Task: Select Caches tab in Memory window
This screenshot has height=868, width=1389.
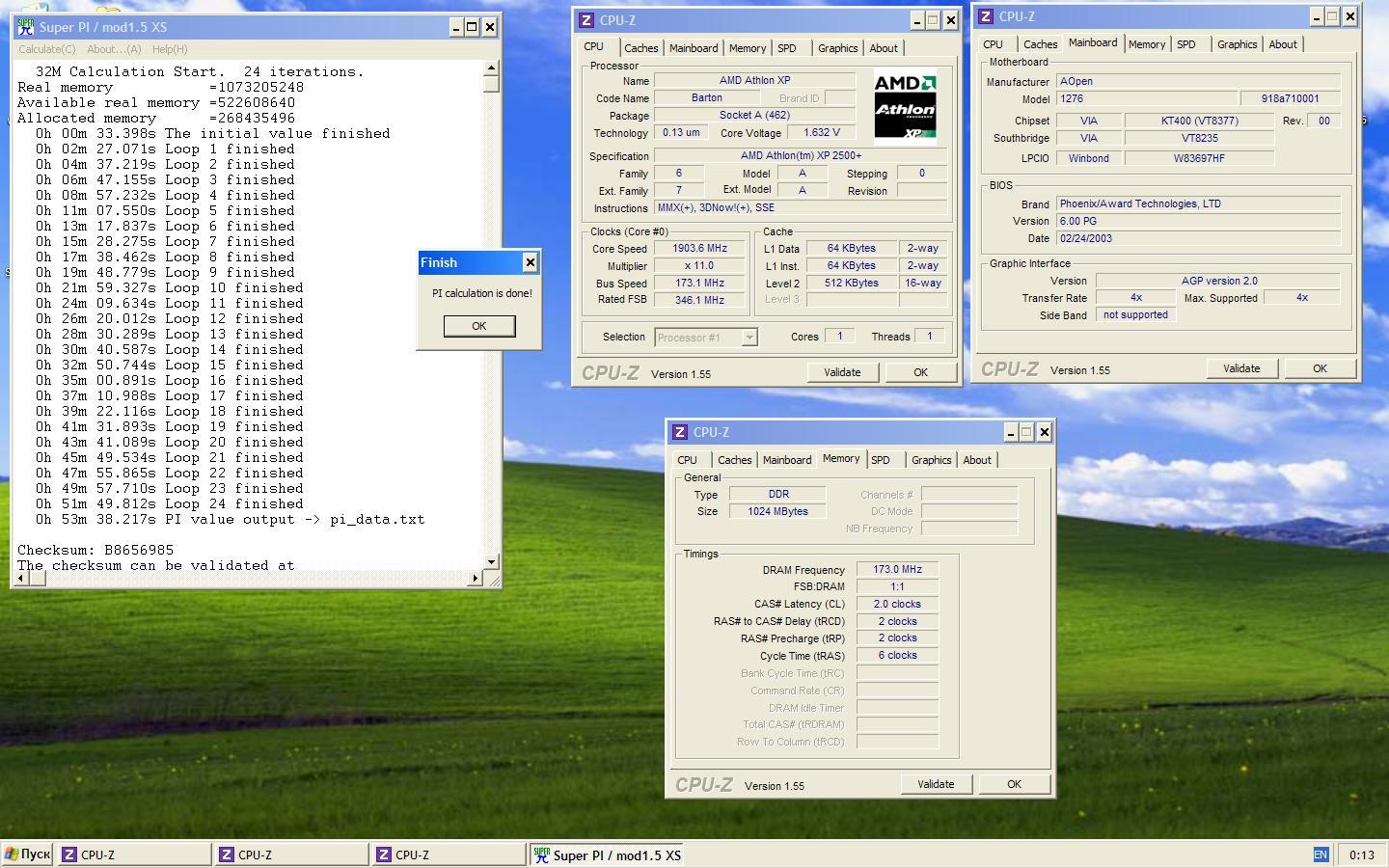Action: tap(734, 460)
